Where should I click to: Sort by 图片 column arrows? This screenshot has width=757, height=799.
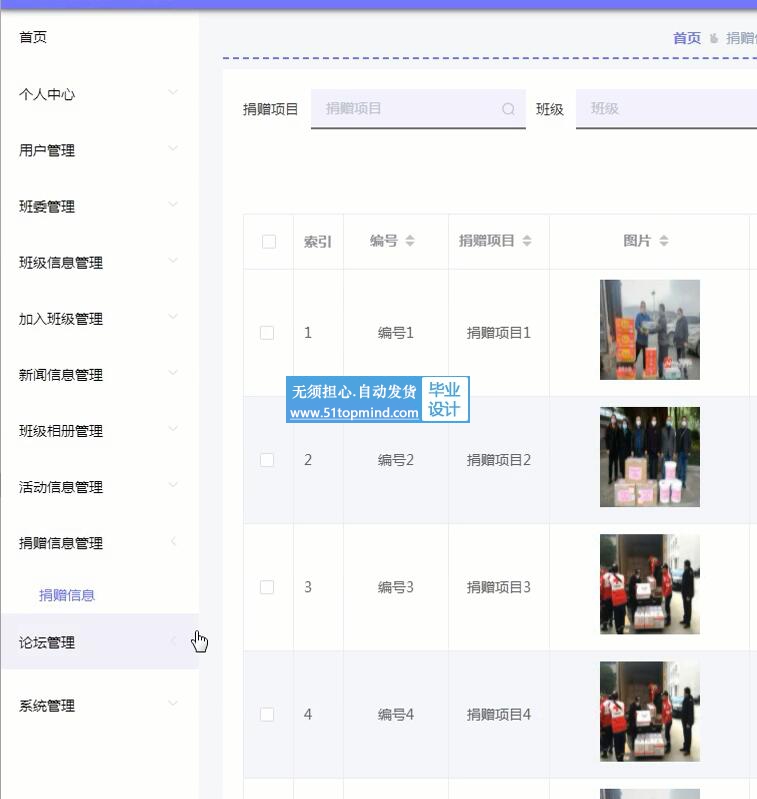click(x=663, y=241)
